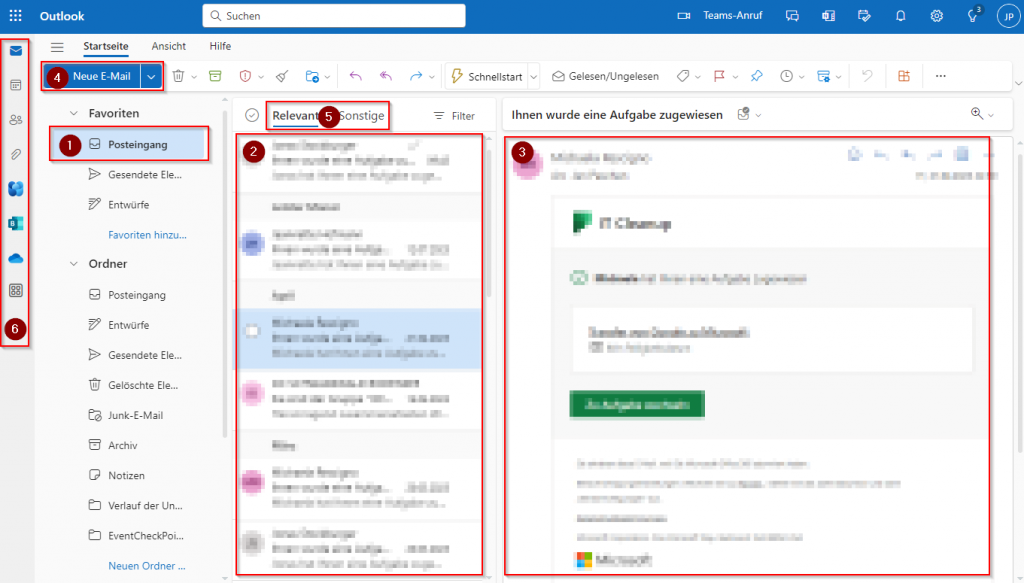This screenshot has height=583, width=1024.
Task: Open the Calendar from the left sidebar
Action: (x=16, y=85)
